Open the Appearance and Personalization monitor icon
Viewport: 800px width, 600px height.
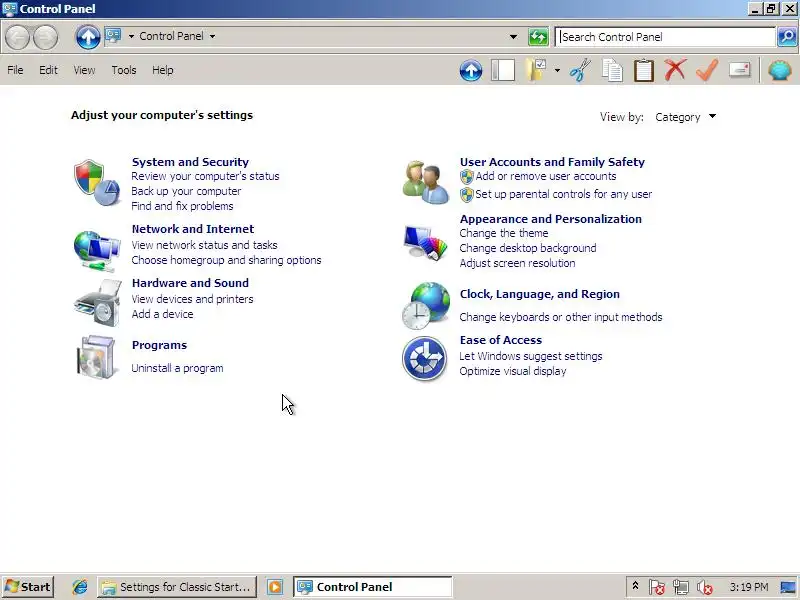(426, 242)
